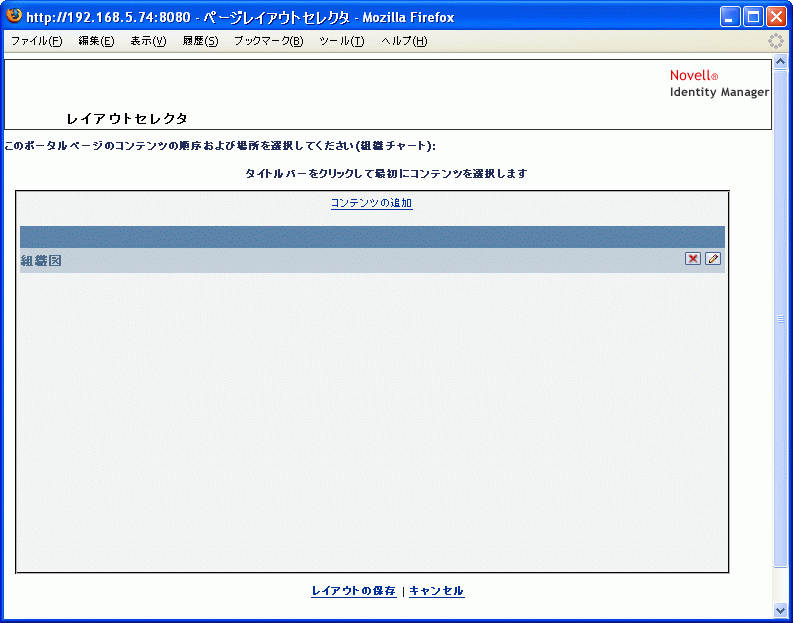This screenshot has height=623, width=793.
Task: Click the タイトルバーをクリックして instruction text
Action: pos(386,173)
